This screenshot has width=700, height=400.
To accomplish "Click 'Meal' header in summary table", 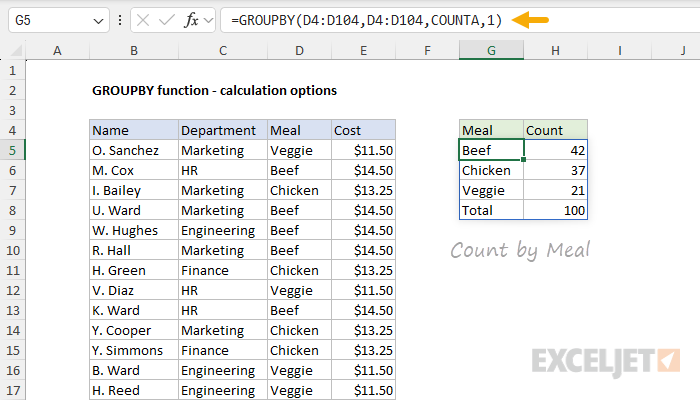I will (491, 130).
